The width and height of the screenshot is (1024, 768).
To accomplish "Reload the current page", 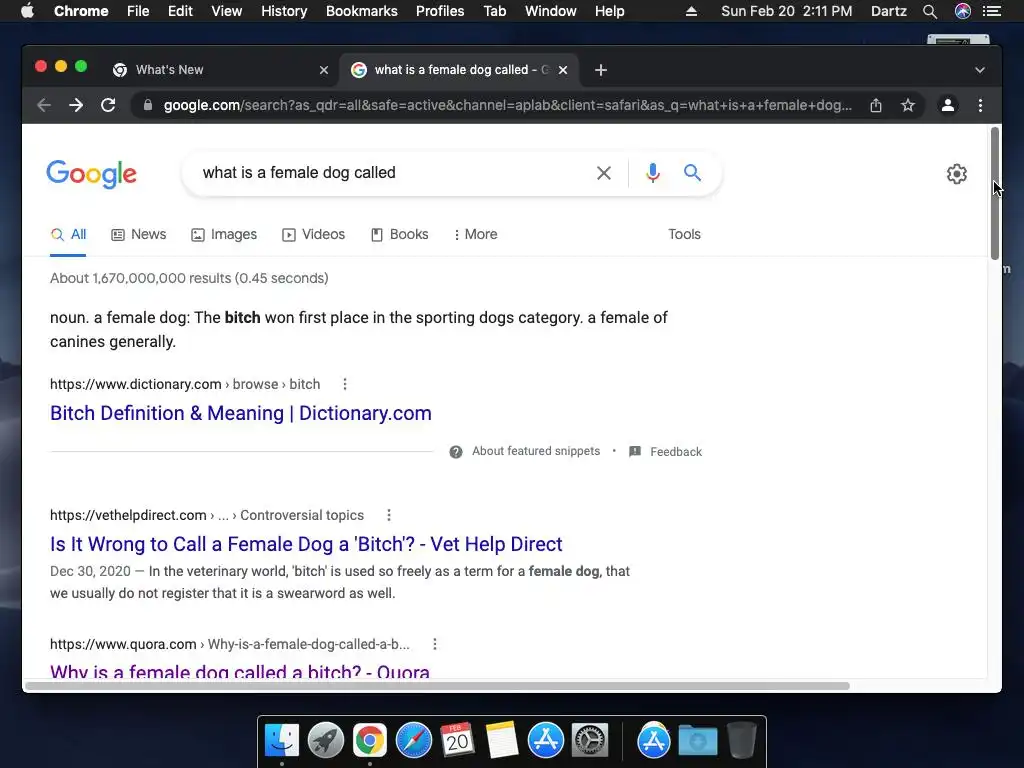I will [108, 105].
